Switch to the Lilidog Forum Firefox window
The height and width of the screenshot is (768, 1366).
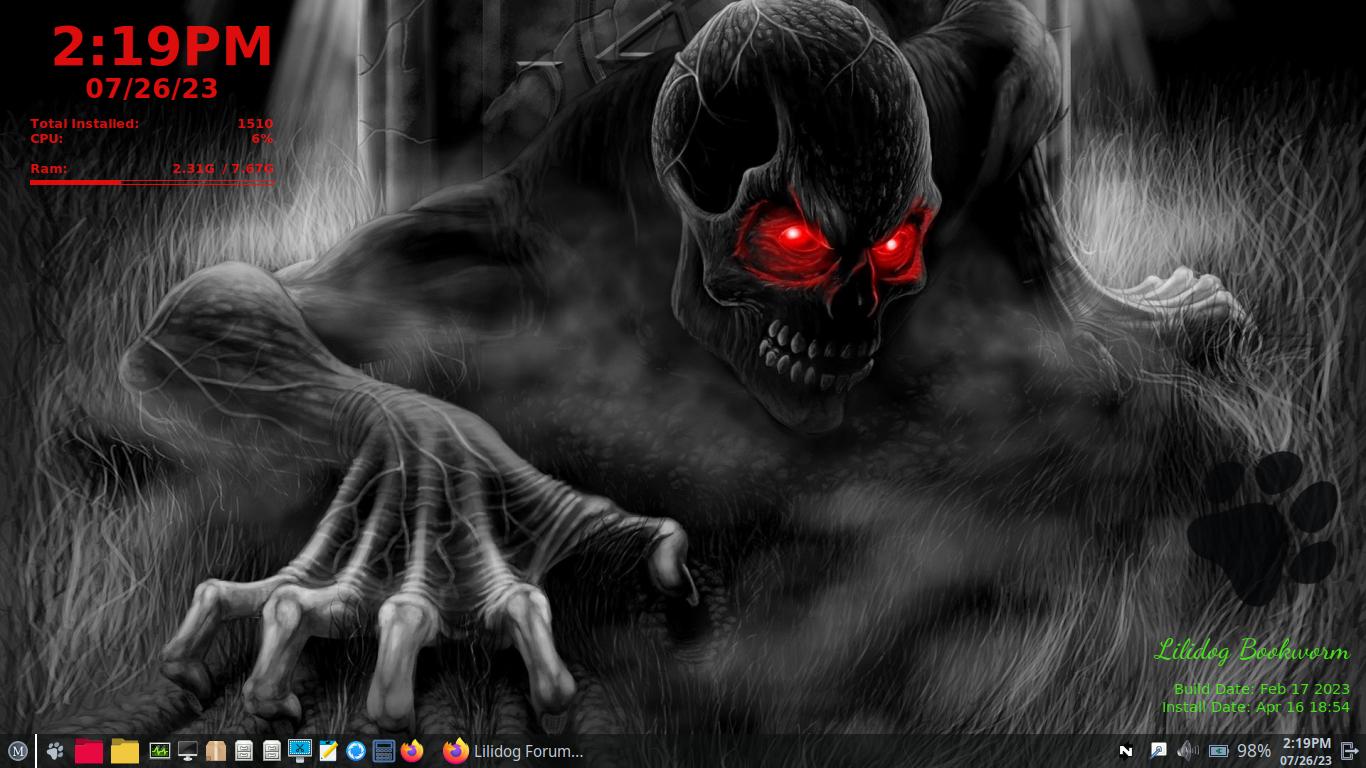pos(514,751)
